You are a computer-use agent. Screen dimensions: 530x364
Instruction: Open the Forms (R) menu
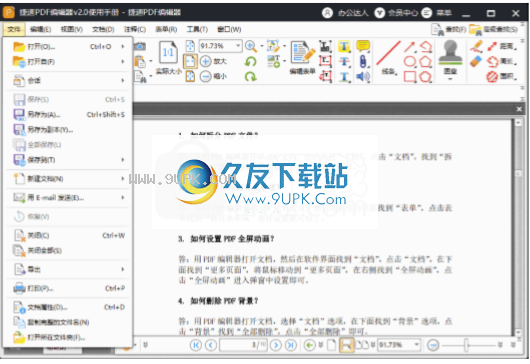click(x=166, y=29)
